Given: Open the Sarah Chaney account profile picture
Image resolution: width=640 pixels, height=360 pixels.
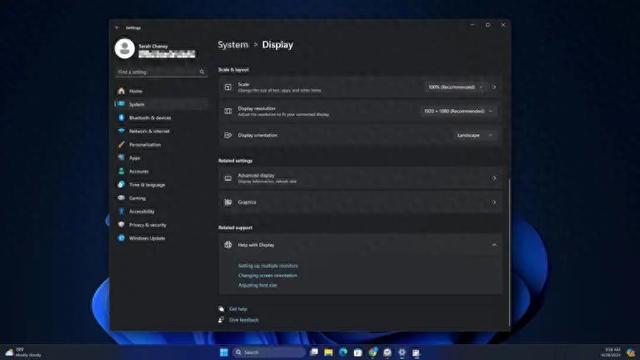Looking at the screenshot, I should 124,49.
